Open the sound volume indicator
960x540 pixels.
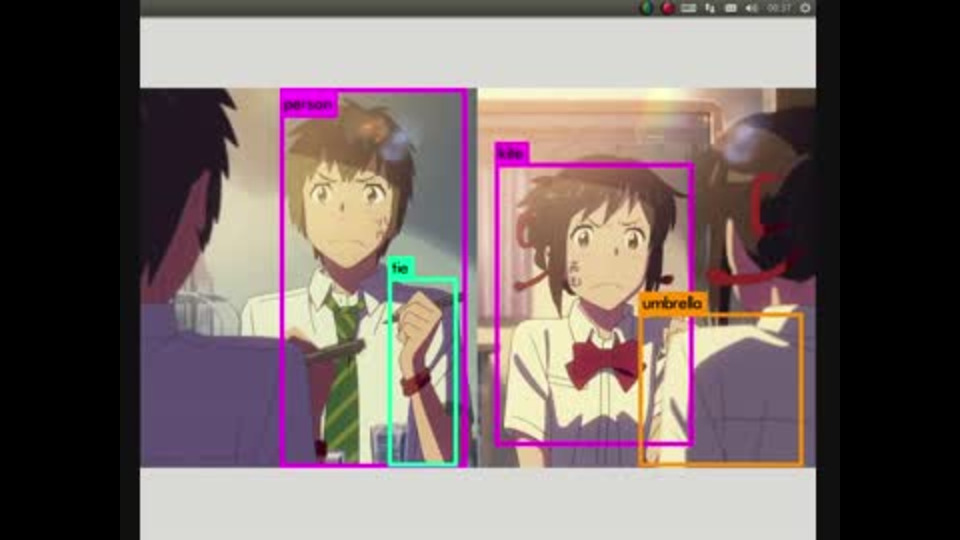[x=752, y=8]
